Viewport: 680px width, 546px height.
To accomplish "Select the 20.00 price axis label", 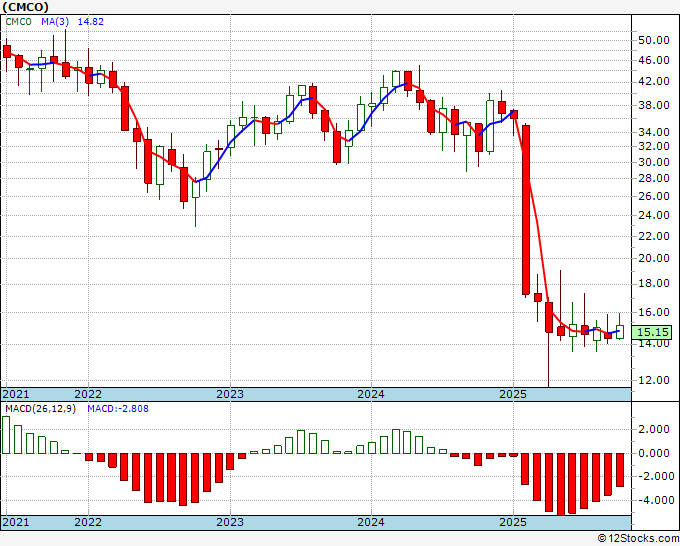I will [x=654, y=258].
